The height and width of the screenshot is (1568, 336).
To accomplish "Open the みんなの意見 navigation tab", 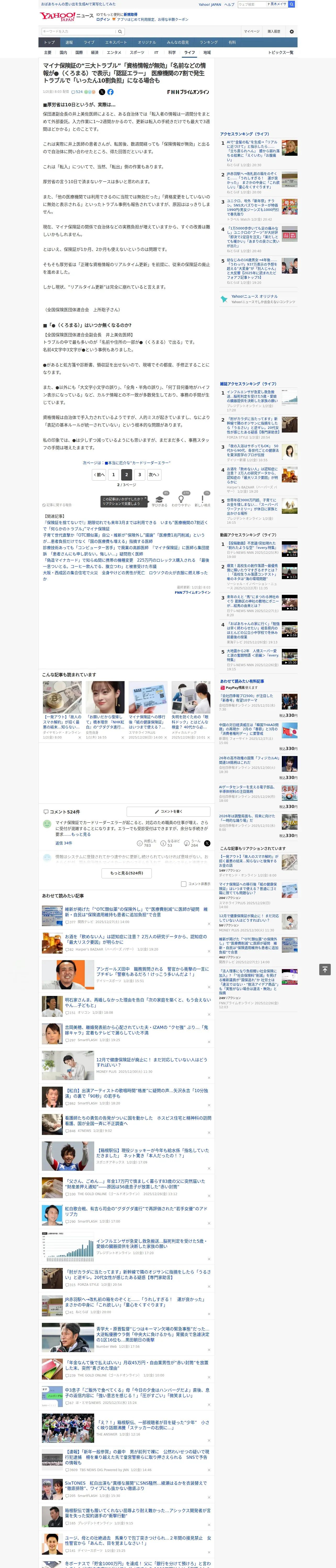I will [x=177, y=43].
